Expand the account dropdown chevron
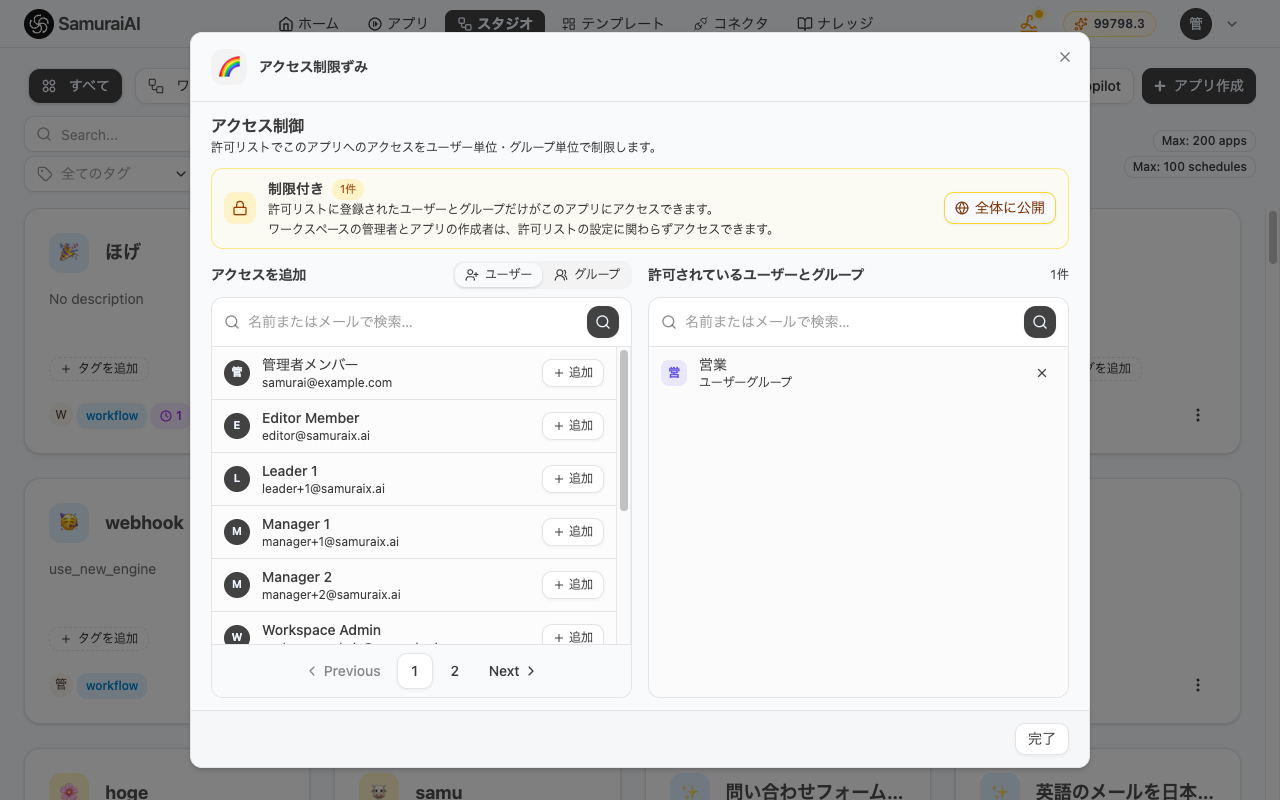Screen dimensions: 1280x800 click(1232, 24)
